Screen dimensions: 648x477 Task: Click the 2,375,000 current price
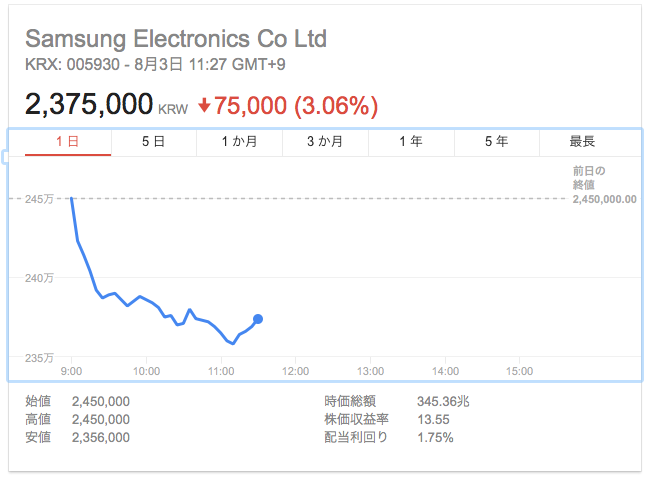tap(88, 104)
